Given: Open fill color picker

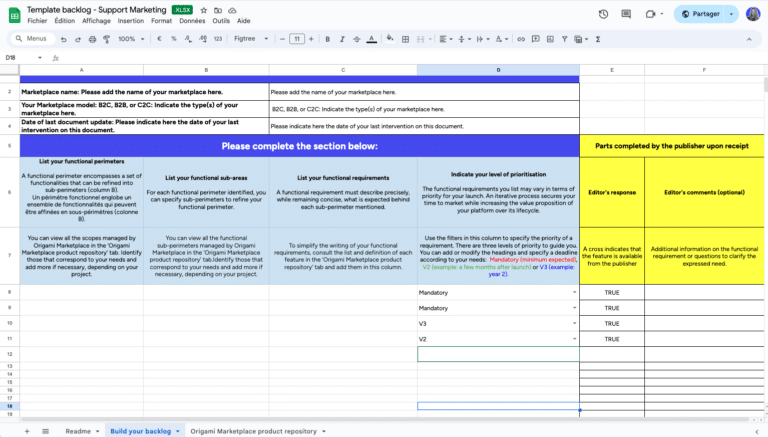Looking at the screenshot, I should pyautogui.click(x=390, y=38).
